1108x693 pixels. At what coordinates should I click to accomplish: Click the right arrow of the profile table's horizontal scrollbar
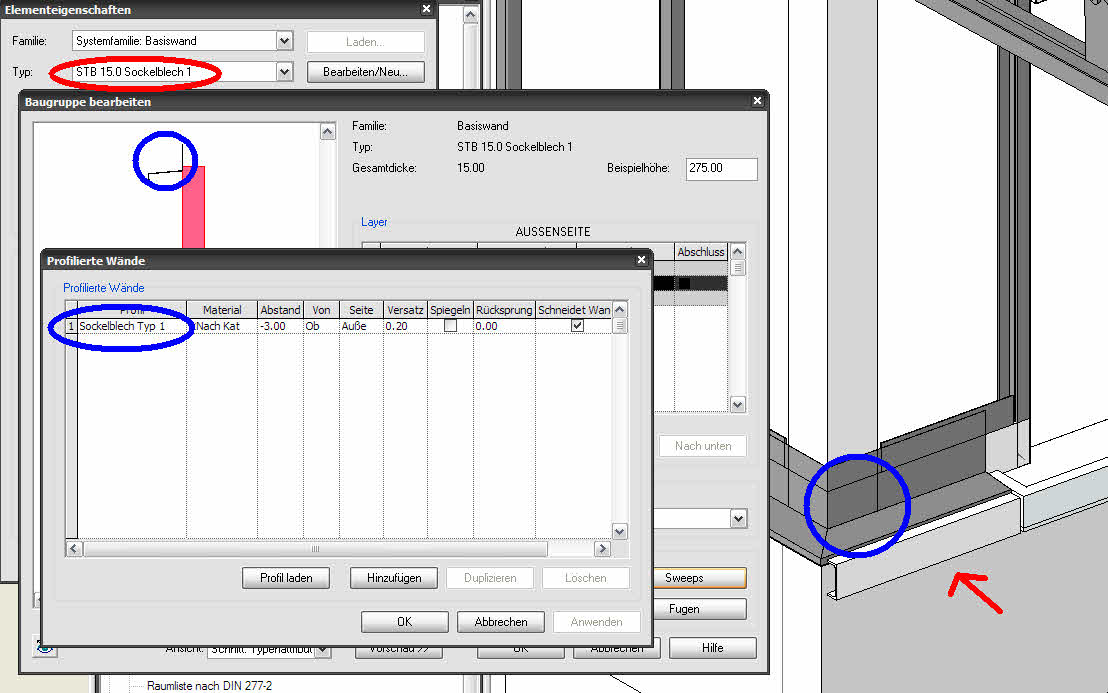coord(602,548)
